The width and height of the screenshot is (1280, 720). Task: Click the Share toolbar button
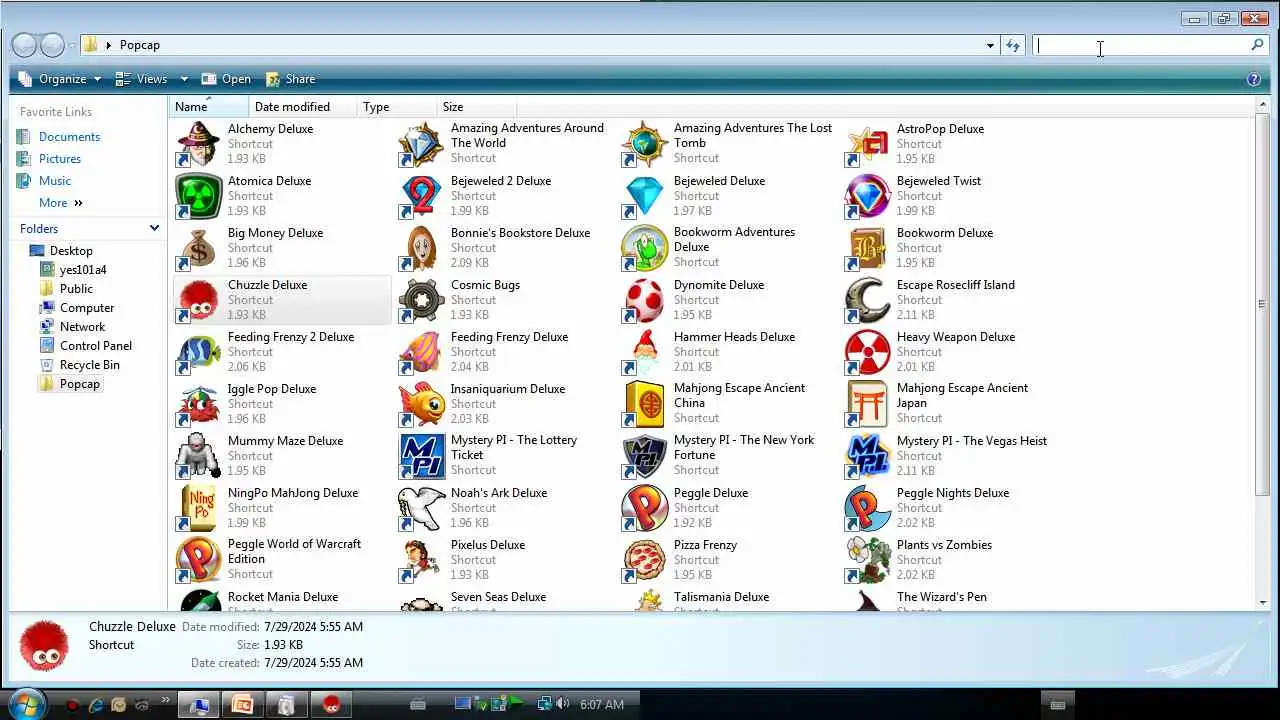(290, 79)
